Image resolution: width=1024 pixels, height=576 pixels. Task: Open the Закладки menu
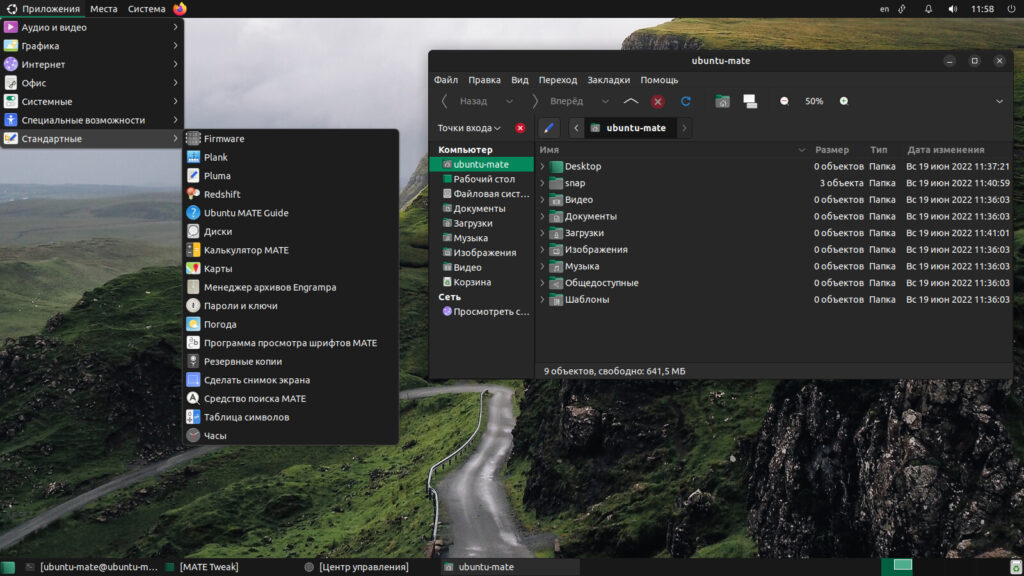(608, 80)
